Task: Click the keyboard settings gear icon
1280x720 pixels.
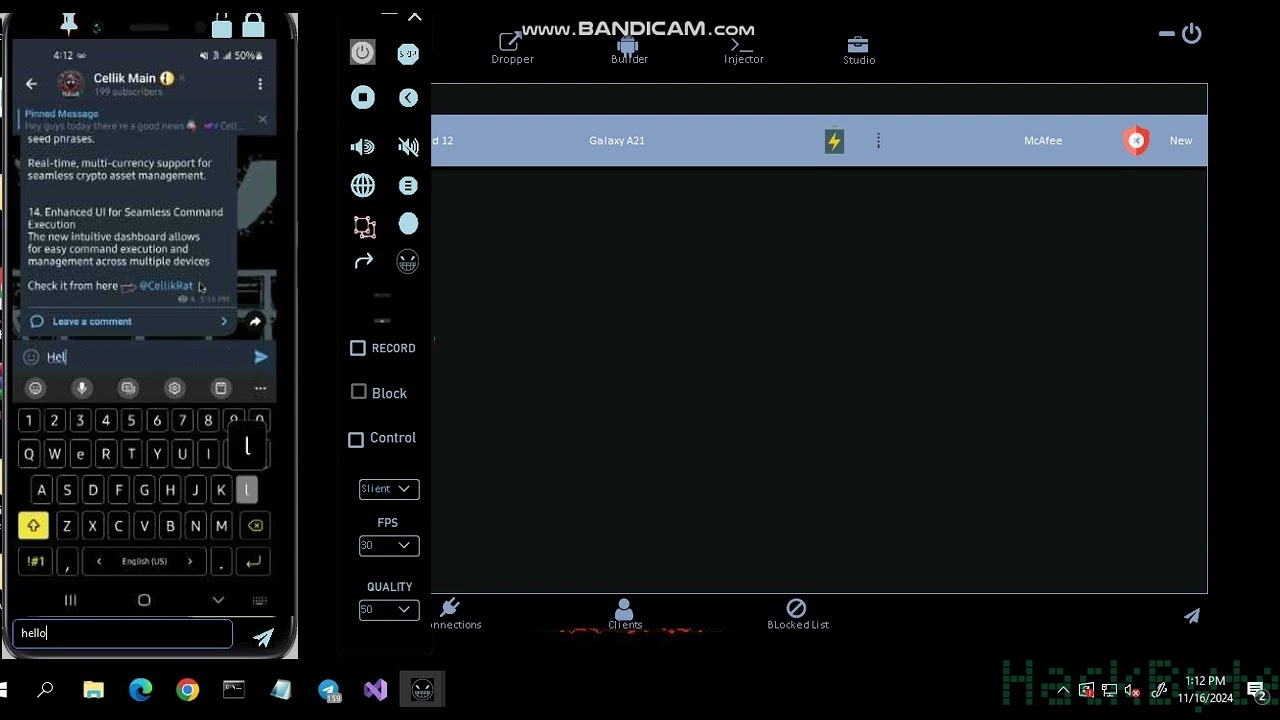Action: click(175, 388)
